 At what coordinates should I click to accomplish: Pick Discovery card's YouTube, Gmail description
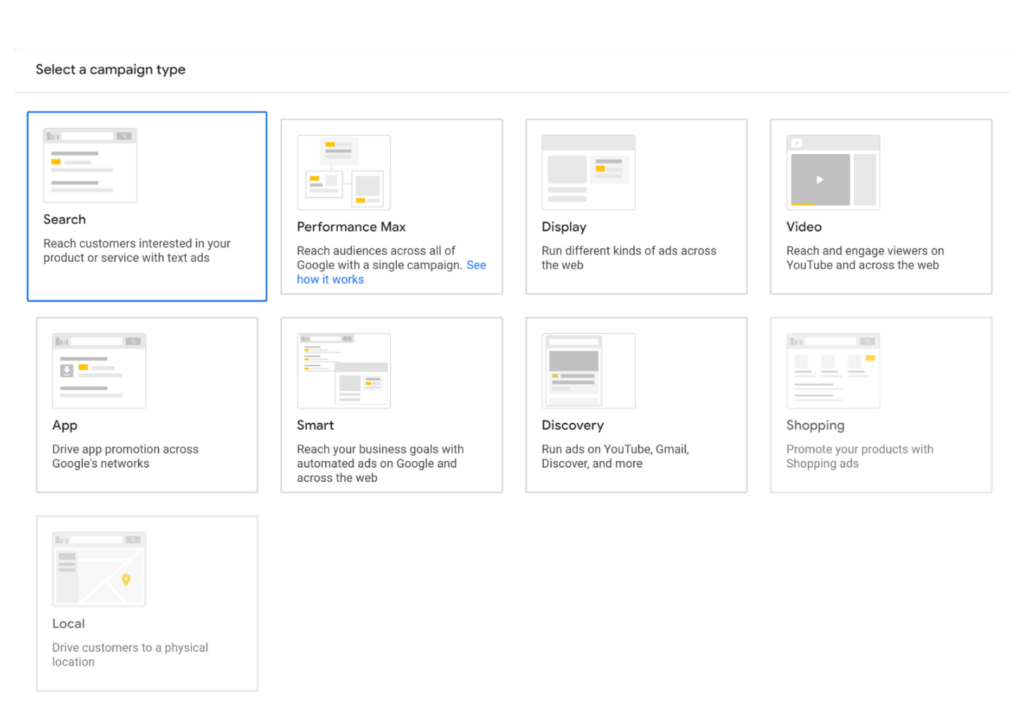[x=615, y=456]
